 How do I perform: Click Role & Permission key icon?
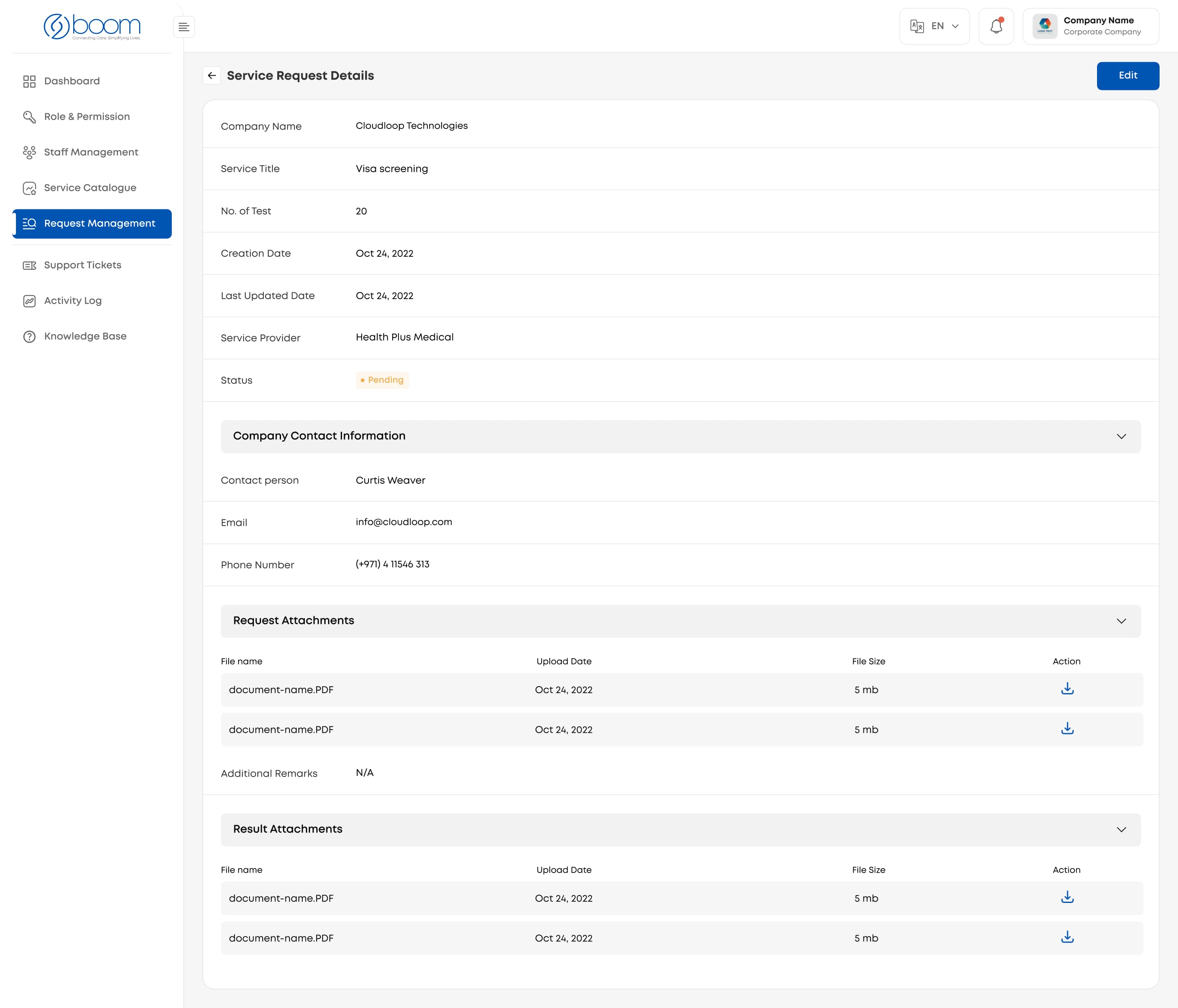coord(29,117)
